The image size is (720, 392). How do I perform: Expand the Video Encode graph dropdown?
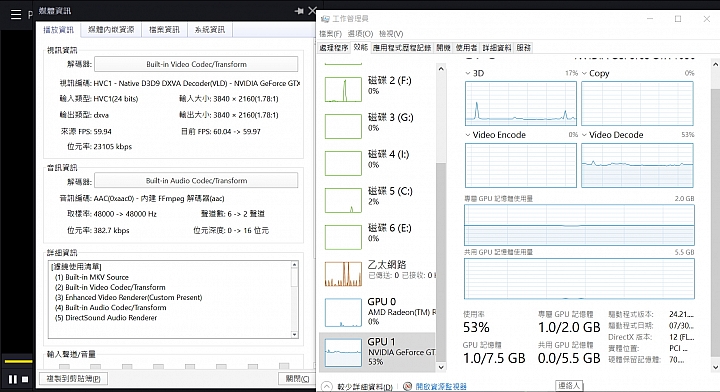[x=468, y=135]
